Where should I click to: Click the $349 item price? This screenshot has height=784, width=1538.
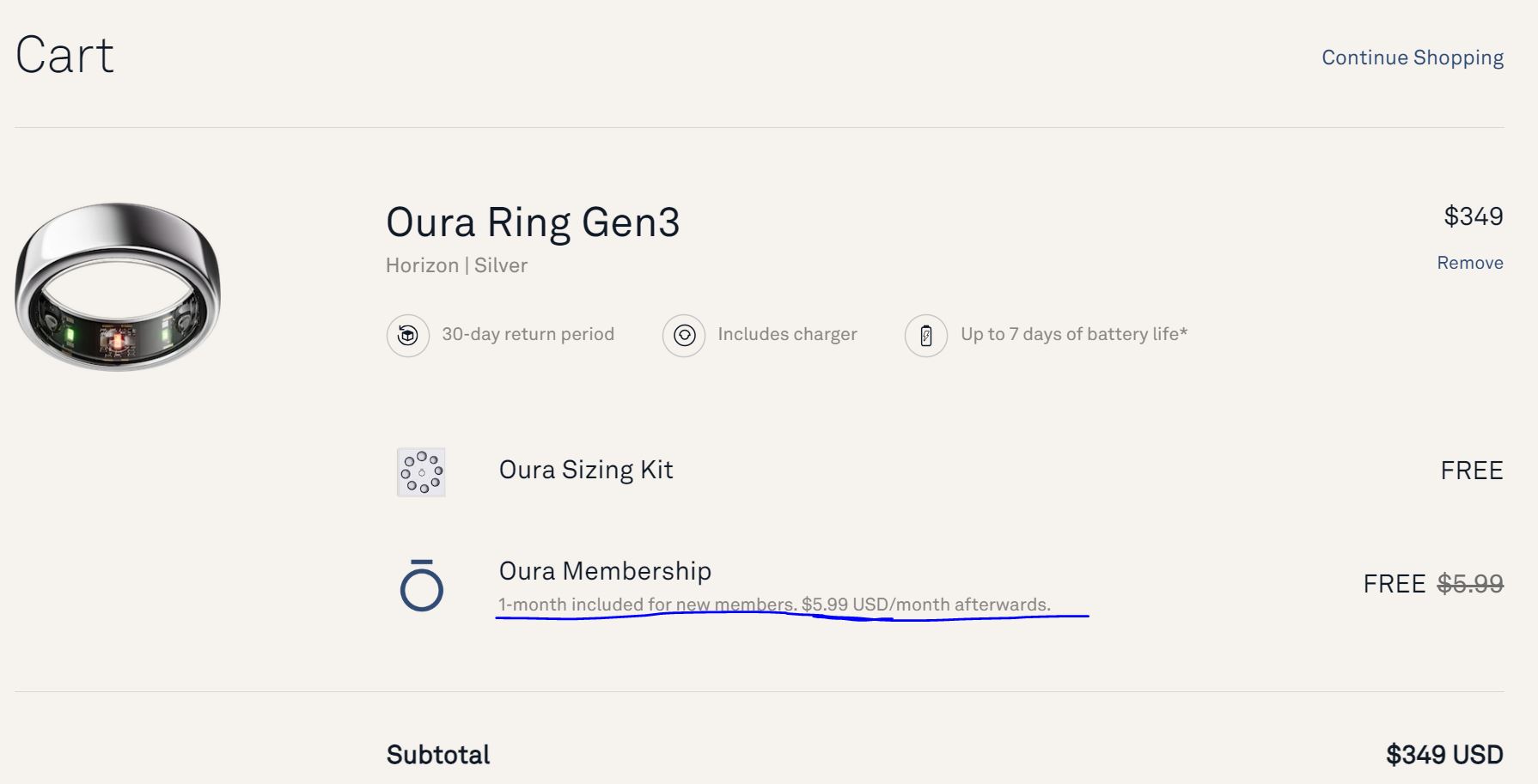tap(1473, 216)
